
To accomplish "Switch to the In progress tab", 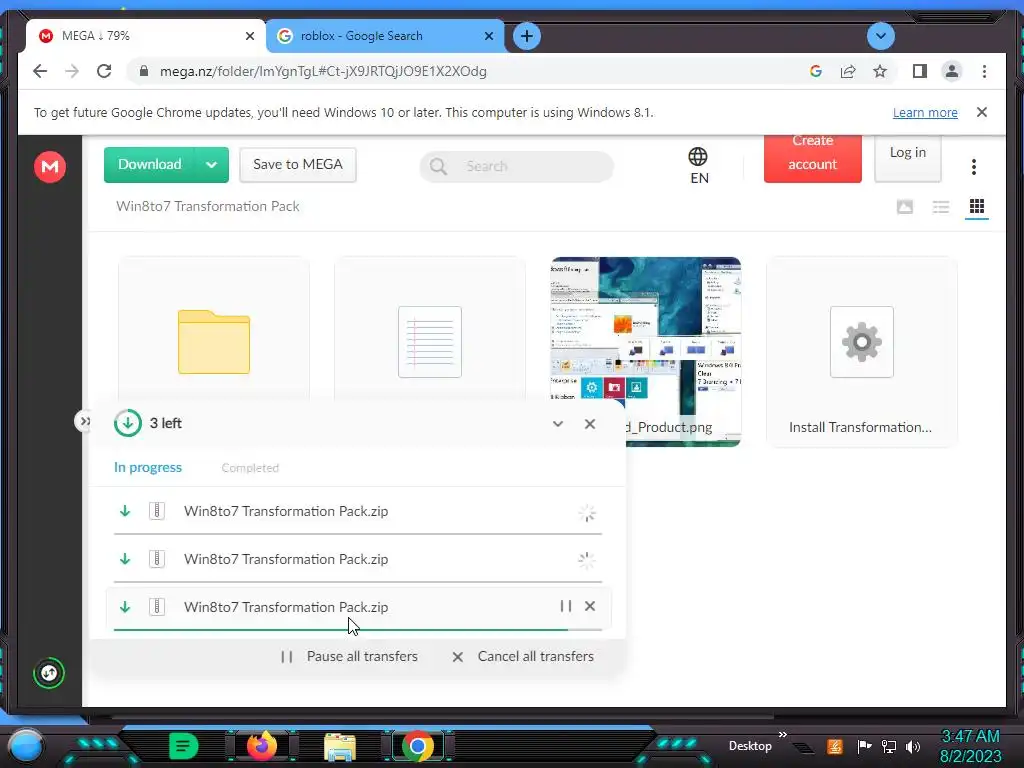I will click(x=148, y=468).
